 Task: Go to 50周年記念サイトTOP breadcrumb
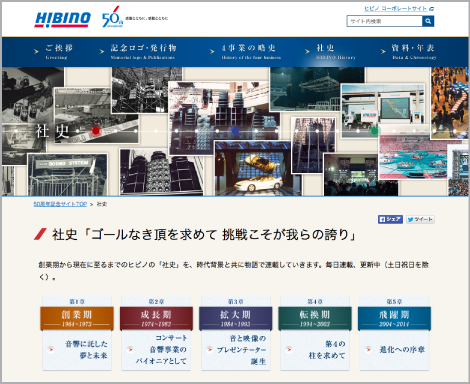[60, 204]
